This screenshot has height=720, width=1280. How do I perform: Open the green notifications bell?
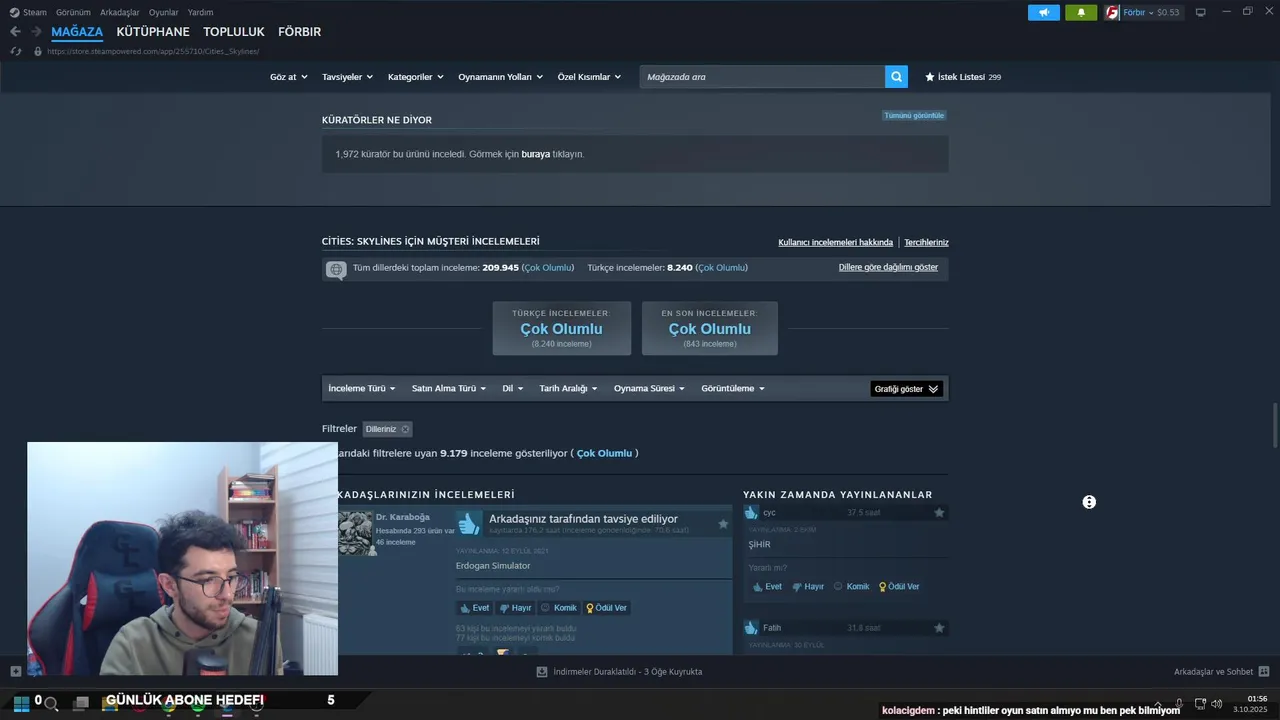[x=1081, y=13]
